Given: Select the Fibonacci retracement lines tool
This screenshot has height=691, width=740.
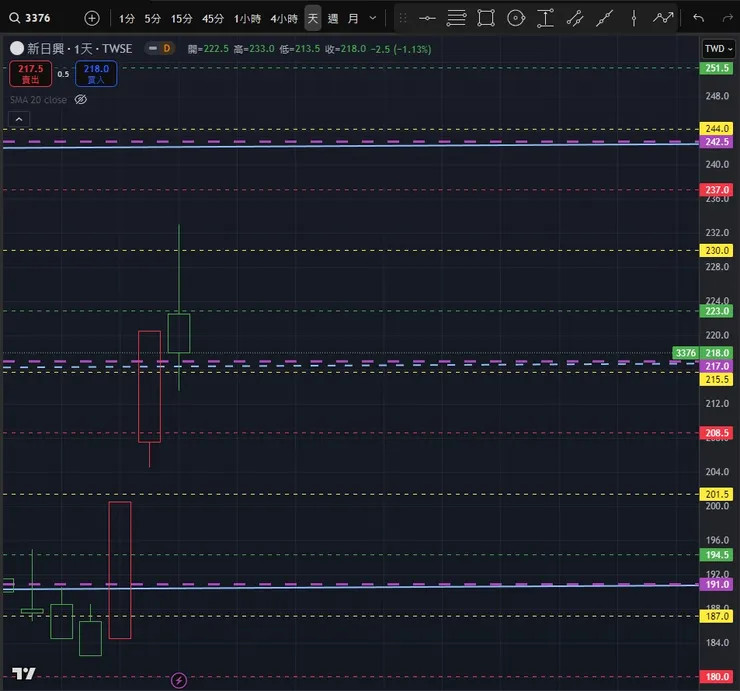Looking at the screenshot, I should (456, 18).
